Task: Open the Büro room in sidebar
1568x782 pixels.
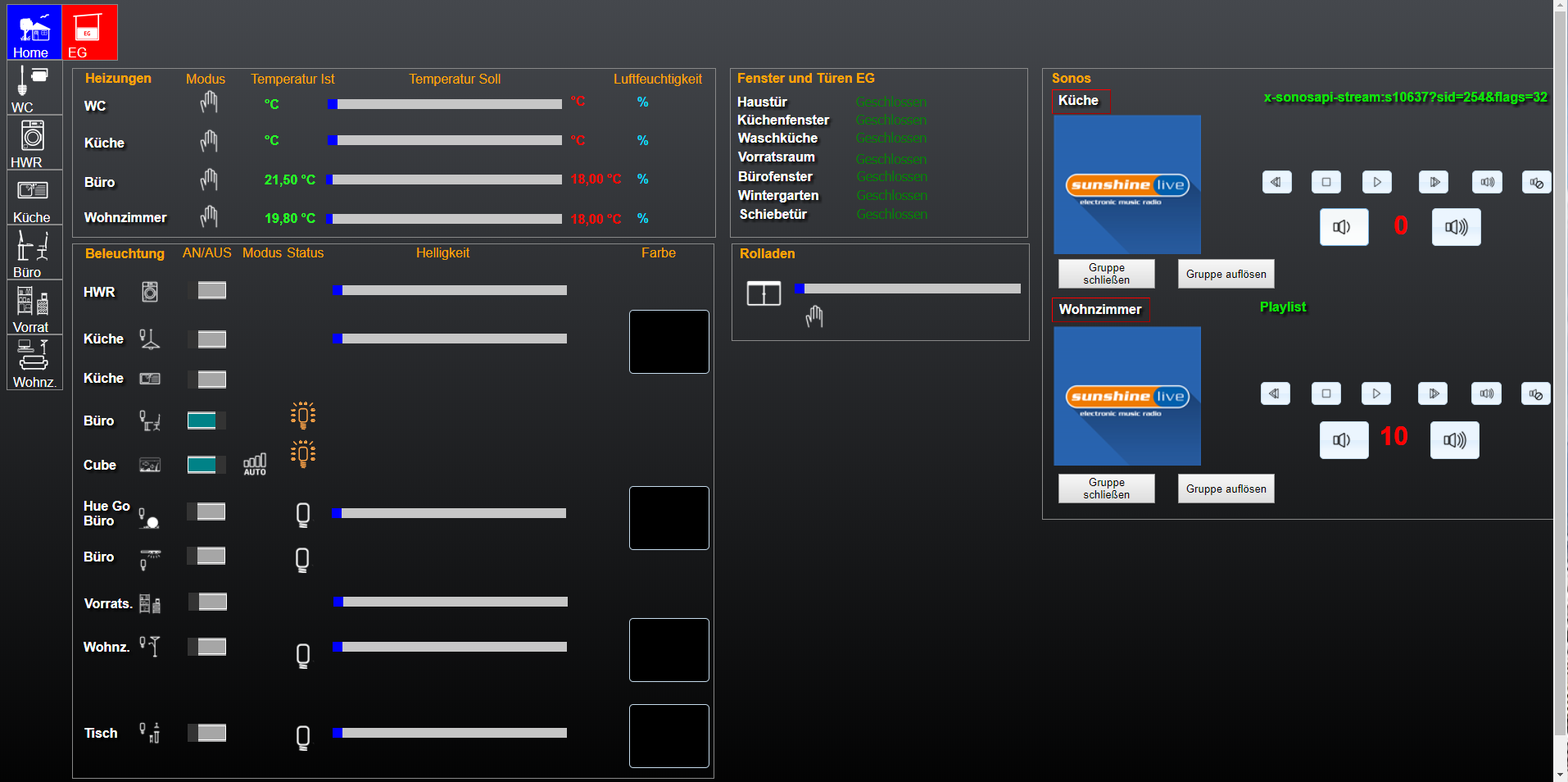Action: (x=34, y=252)
